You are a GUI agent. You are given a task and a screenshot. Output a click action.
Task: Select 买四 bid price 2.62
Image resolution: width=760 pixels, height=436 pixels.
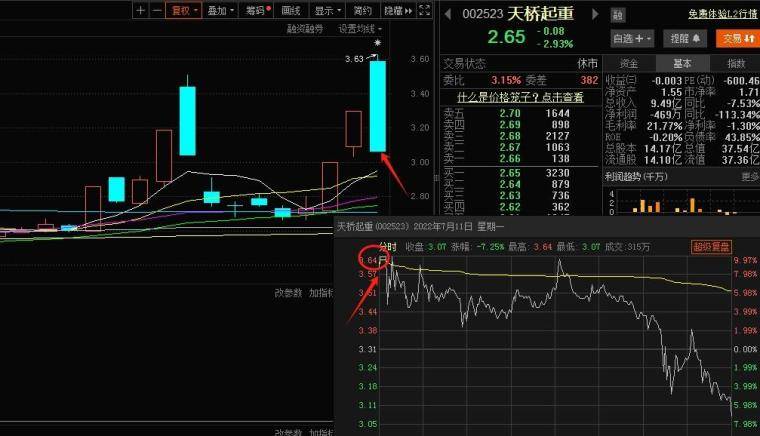tap(510, 207)
